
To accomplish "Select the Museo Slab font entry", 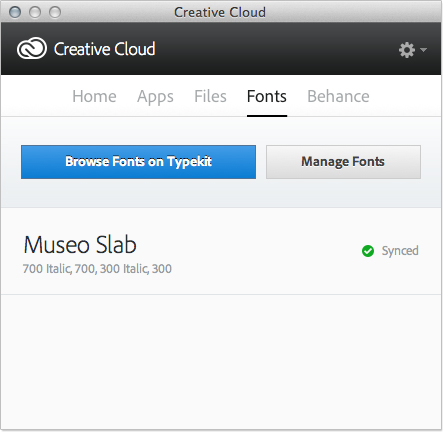I will pos(221,251).
